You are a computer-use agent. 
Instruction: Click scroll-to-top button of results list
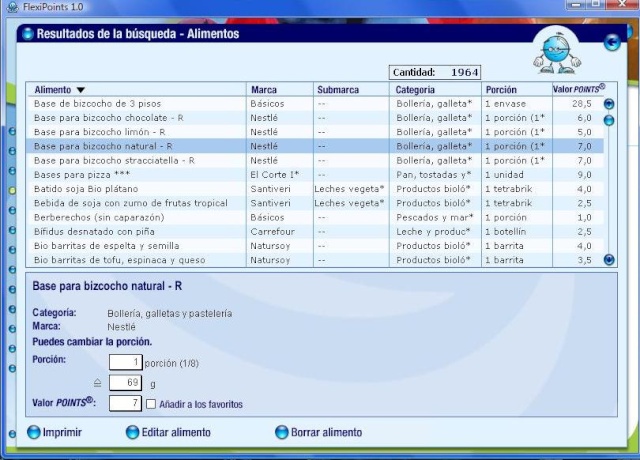pos(609,104)
